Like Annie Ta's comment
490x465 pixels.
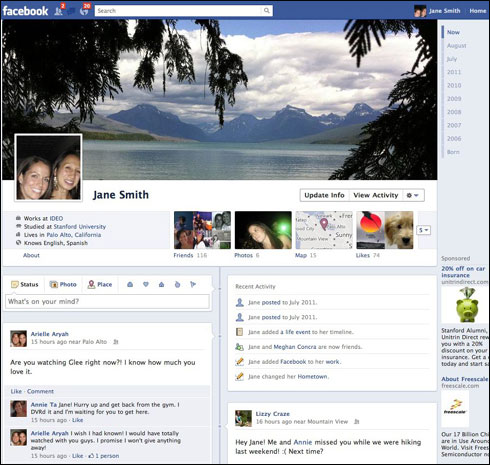pos(78,420)
